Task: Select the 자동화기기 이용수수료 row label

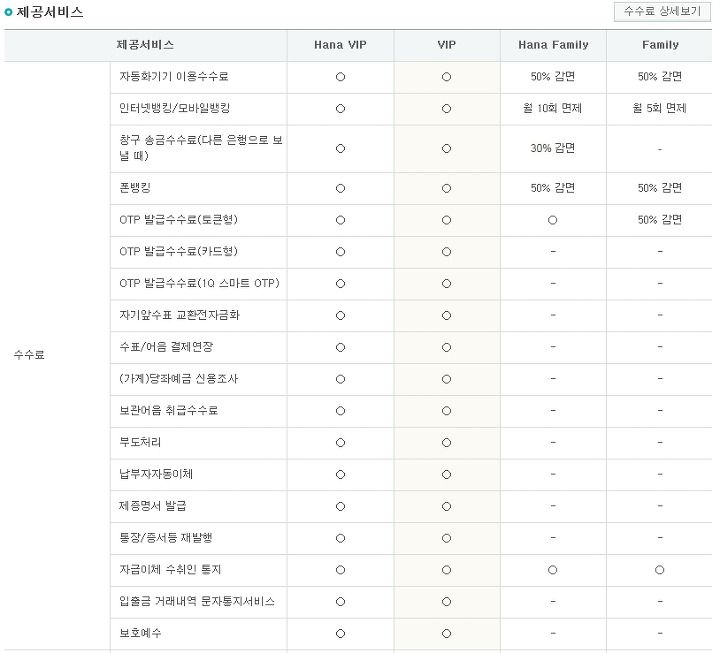Action: tap(174, 77)
